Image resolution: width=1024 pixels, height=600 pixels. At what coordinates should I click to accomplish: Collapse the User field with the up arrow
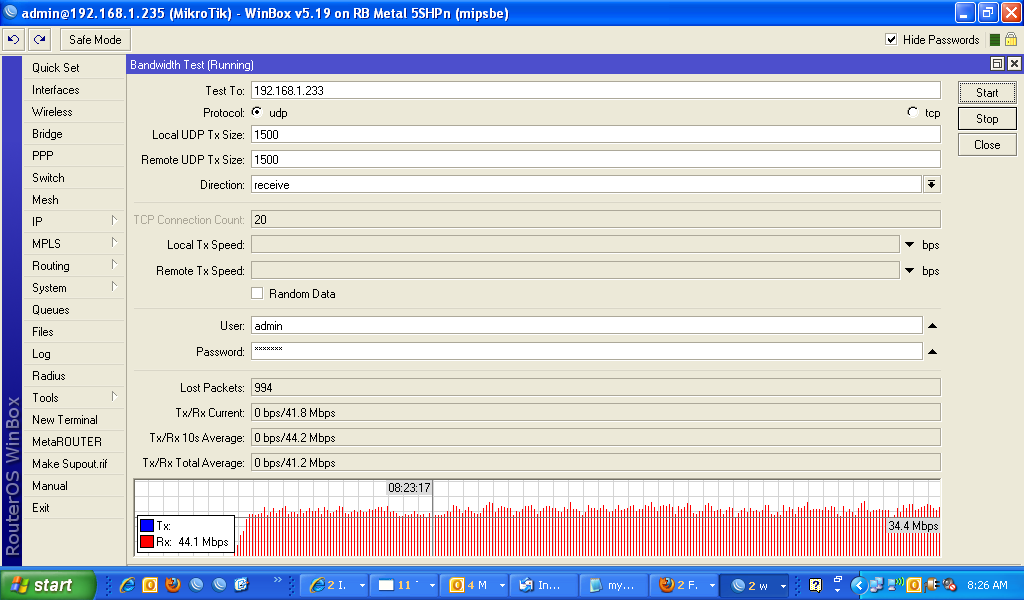[x=933, y=325]
